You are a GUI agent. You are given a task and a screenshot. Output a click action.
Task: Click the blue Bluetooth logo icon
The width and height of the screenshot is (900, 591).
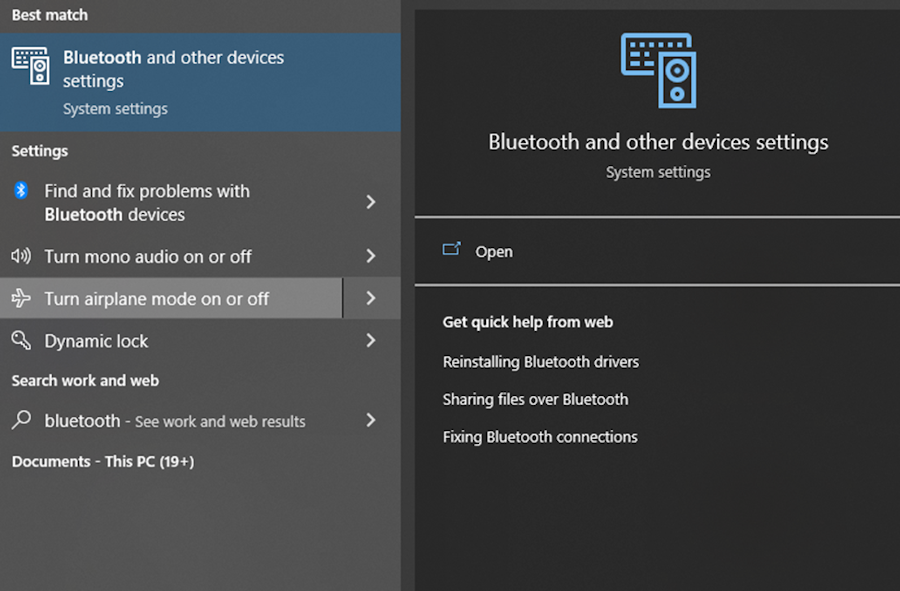[21, 190]
